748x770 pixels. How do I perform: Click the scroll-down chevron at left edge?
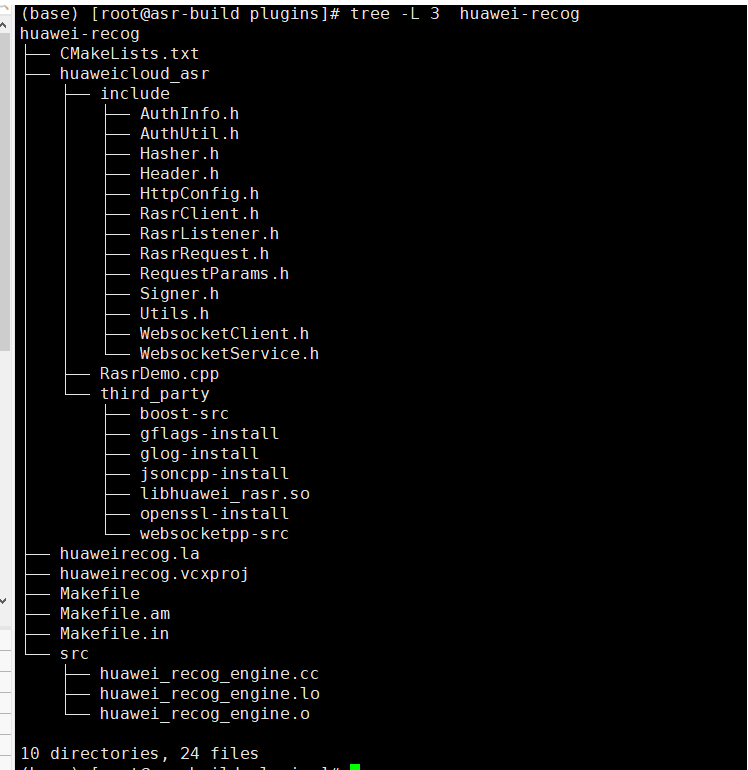5,600
